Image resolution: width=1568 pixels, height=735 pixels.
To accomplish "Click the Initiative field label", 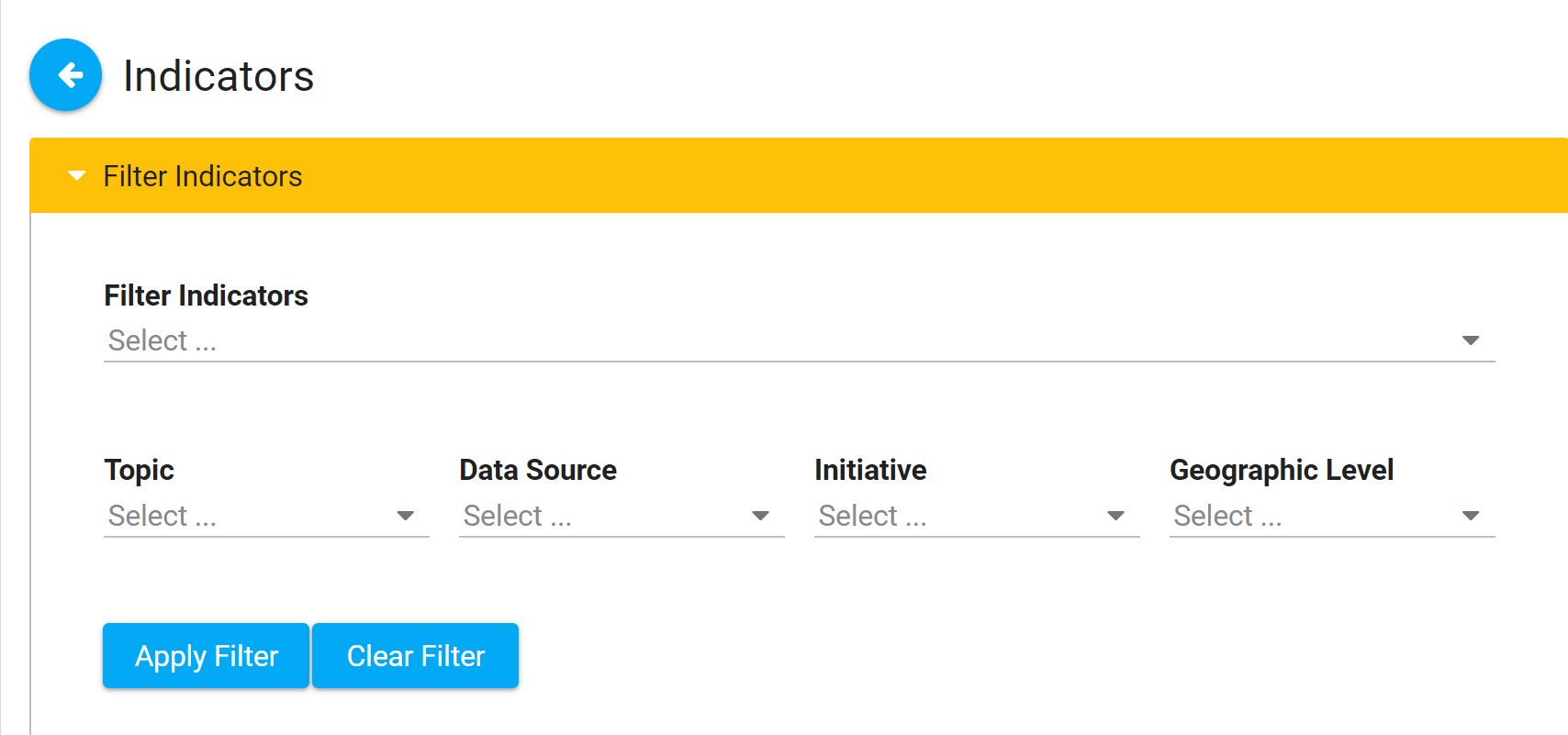I will coord(870,470).
